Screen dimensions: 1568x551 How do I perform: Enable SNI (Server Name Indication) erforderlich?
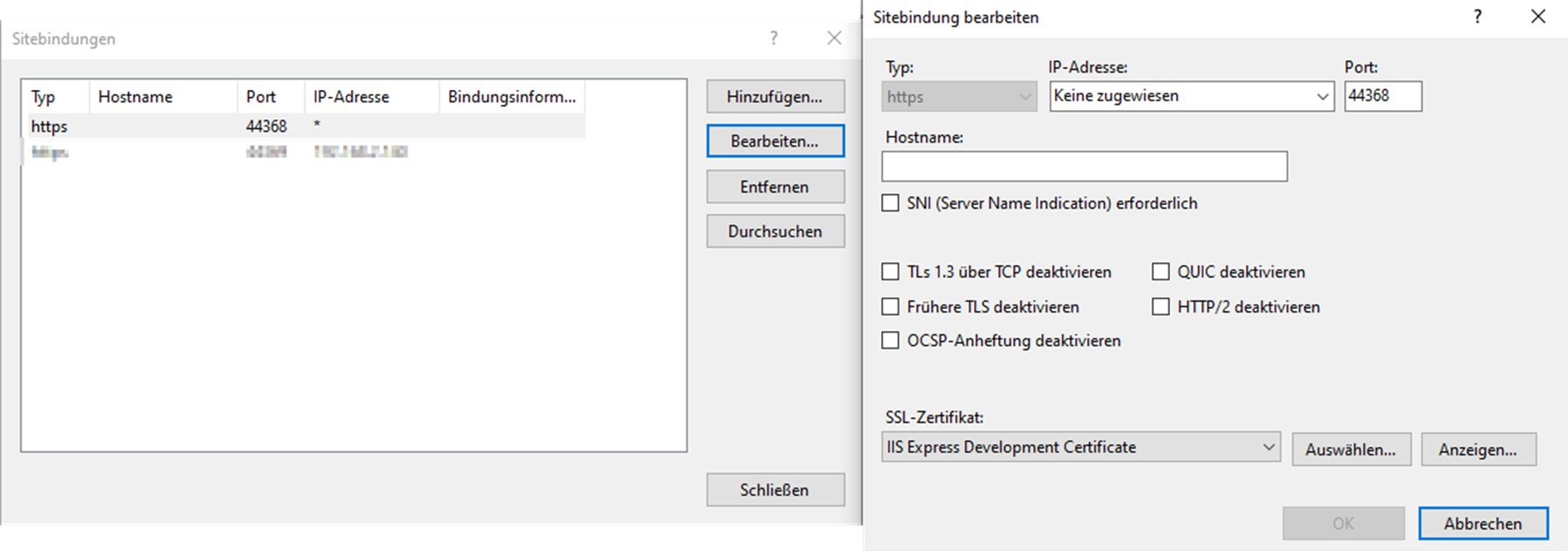pyautogui.click(x=890, y=203)
